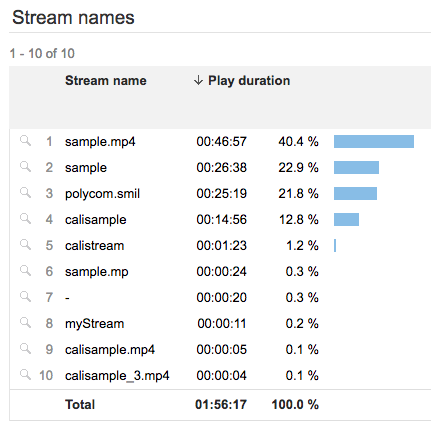Click magnifier icon beside sample.mp
The image size is (431, 435).
(25, 271)
